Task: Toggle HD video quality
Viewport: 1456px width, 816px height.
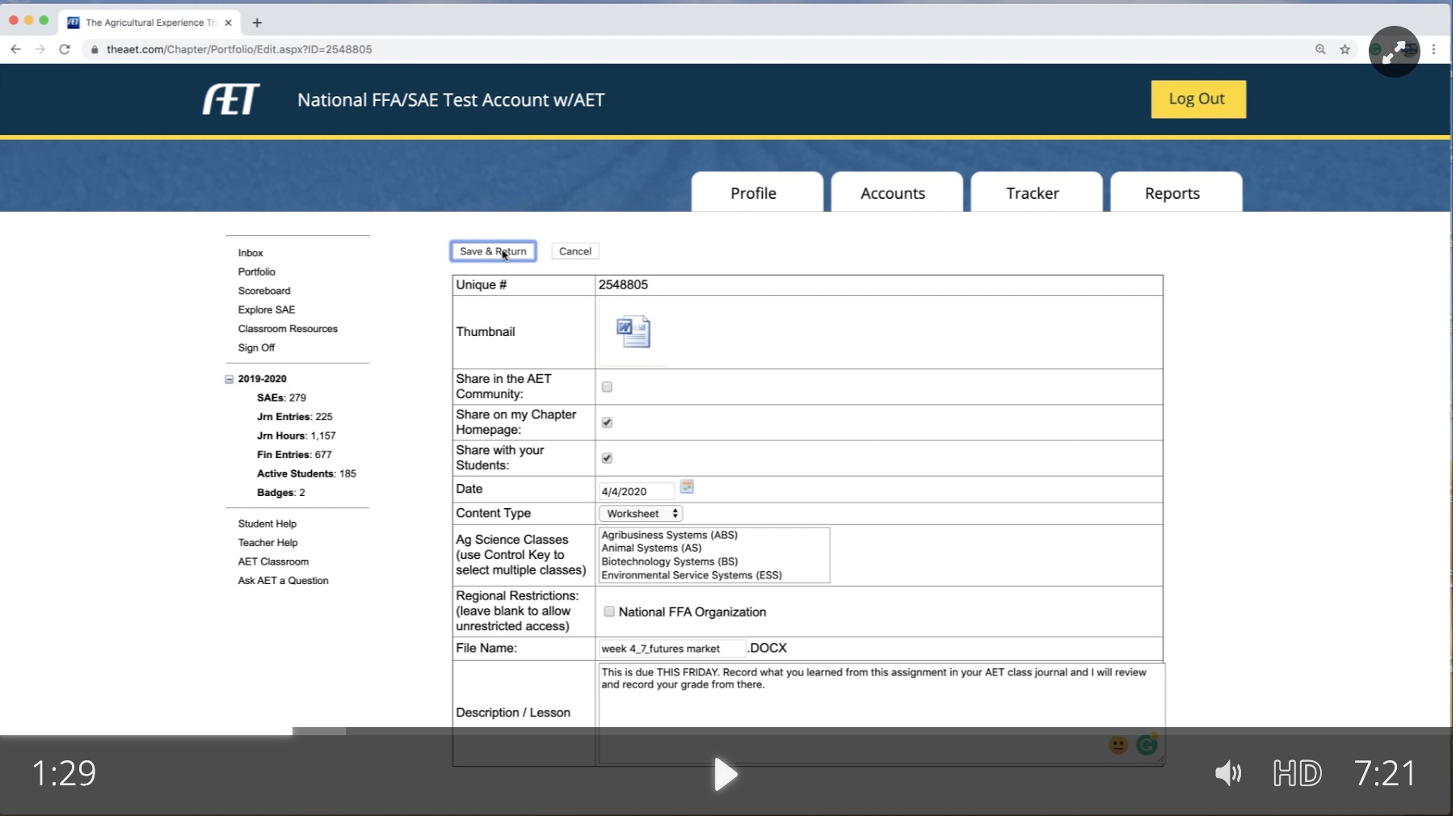Action: (1298, 773)
